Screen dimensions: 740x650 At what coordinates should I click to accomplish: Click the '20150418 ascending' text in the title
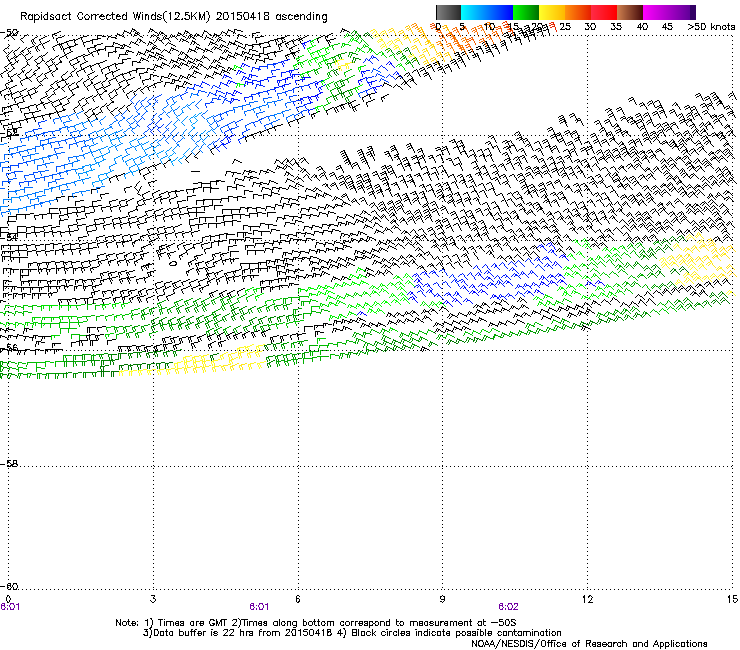271,17
